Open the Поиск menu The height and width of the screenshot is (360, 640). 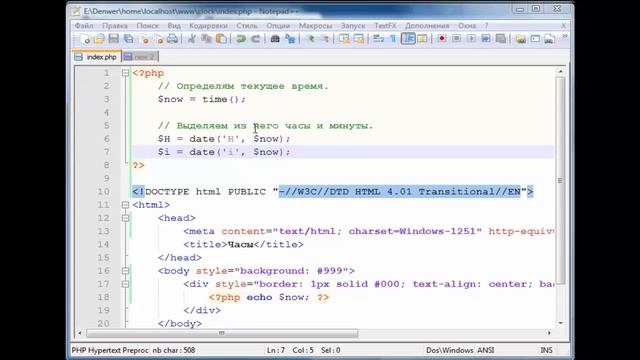tap(147, 26)
